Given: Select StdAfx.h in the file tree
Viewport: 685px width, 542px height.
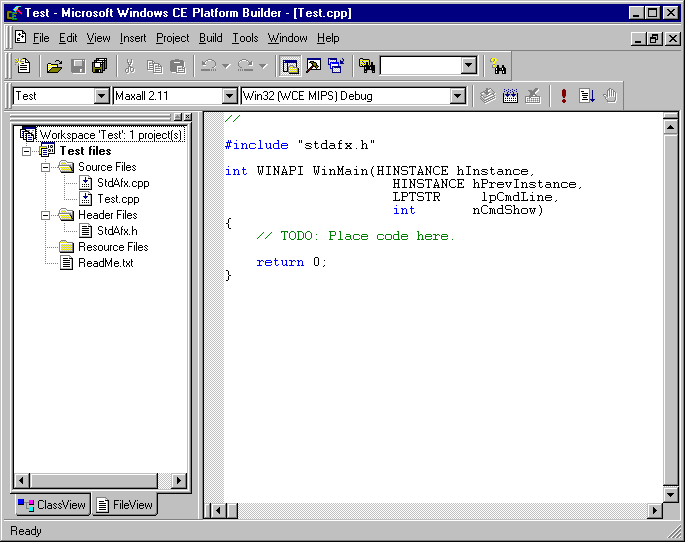Looking at the screenshot, I should (x=117, y=231).
